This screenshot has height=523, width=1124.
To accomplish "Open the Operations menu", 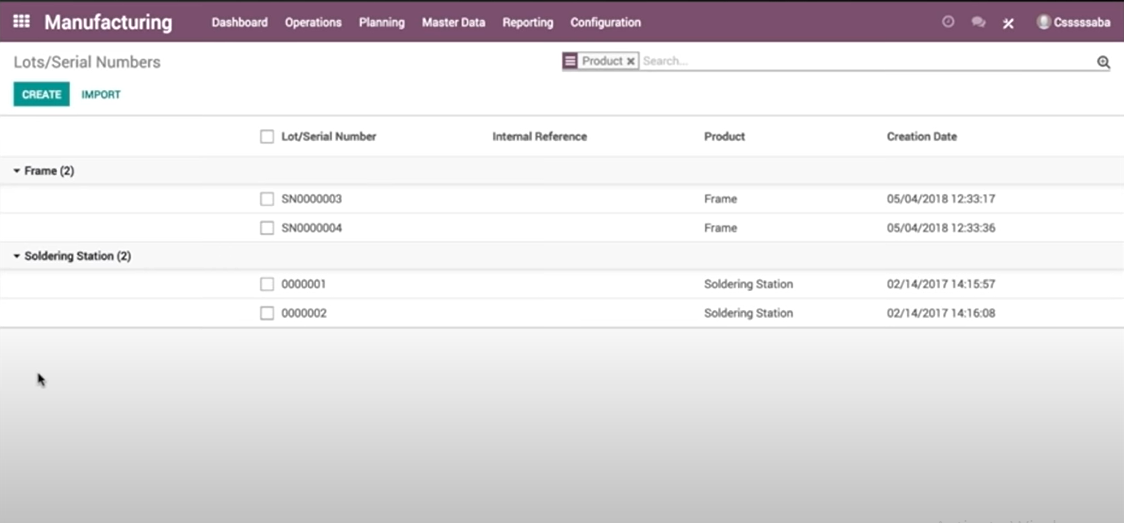I will [313, 22].
